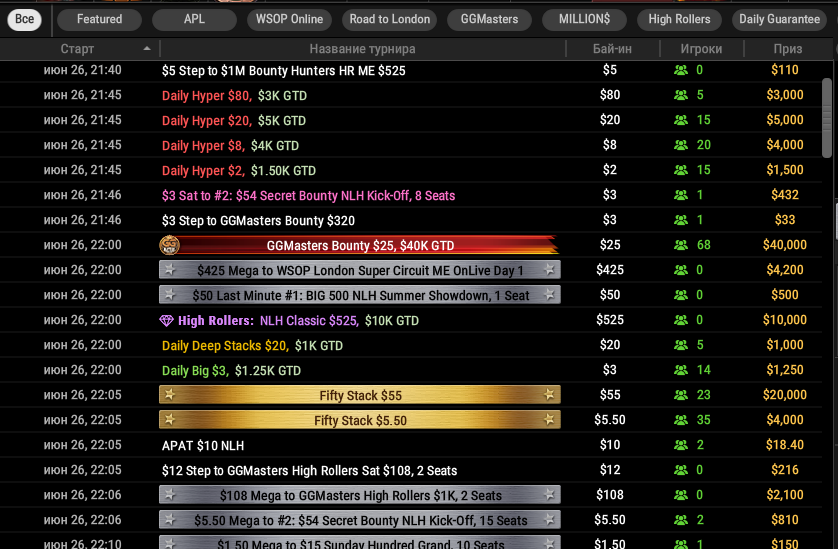Sort by Название турнира column
This screenshot has height=549, width=838.
point(362,49)
